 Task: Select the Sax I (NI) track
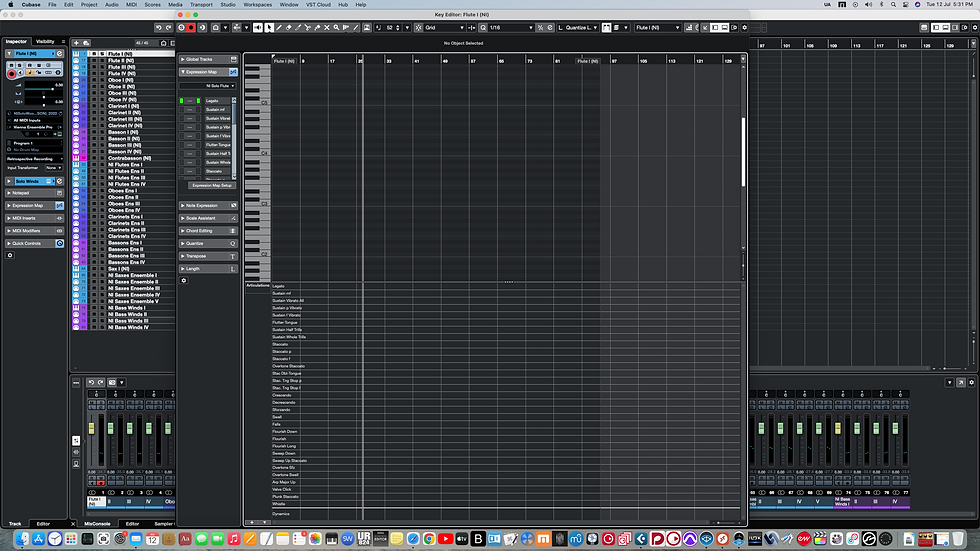click(x=118, y=269)
